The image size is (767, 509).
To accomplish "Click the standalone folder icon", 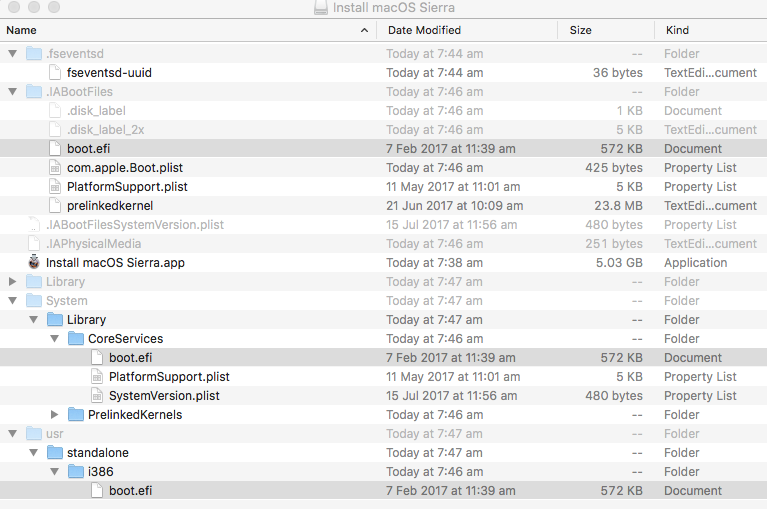I will (55, 453).
